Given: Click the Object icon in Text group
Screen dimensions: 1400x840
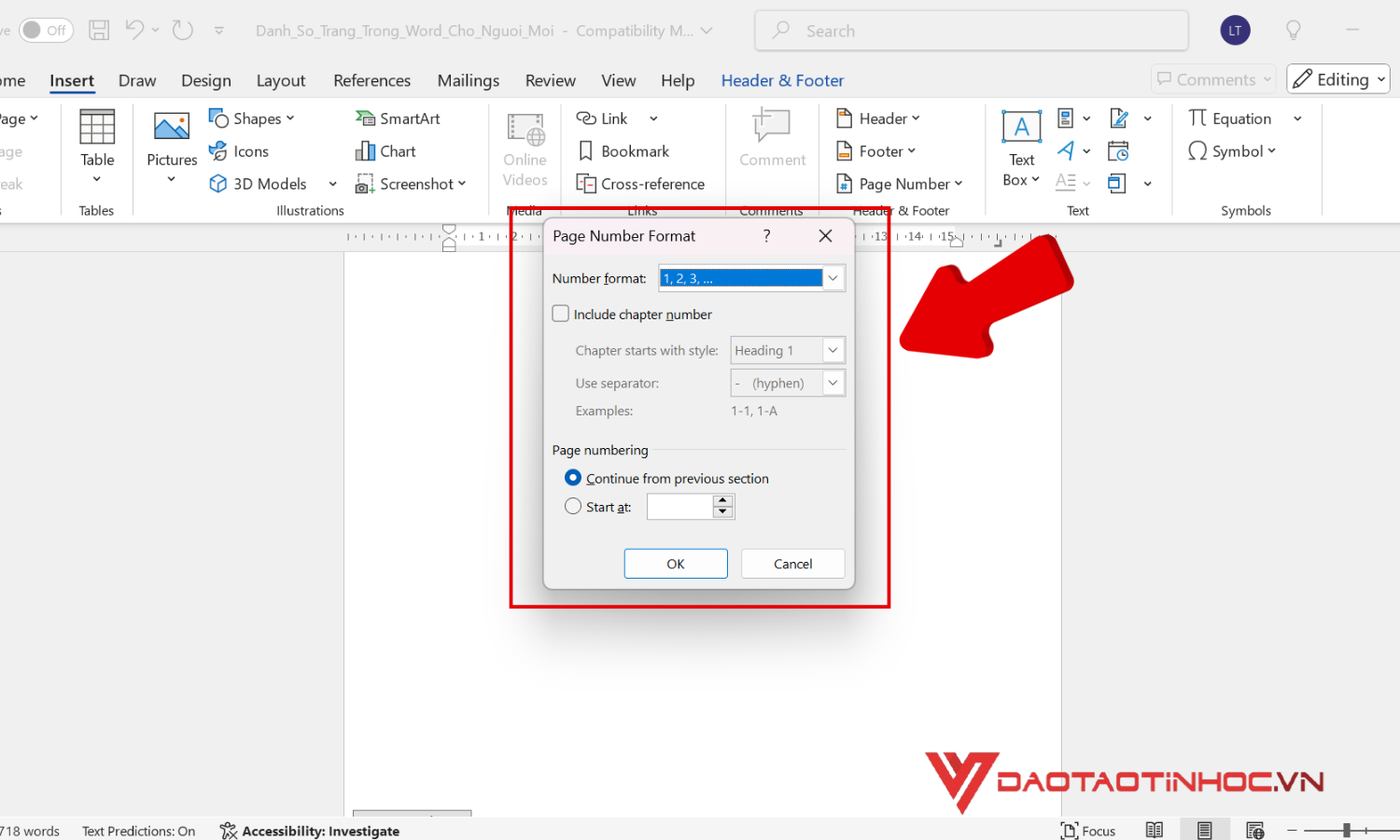Looking at the screenshot, I should [1117, 183].
